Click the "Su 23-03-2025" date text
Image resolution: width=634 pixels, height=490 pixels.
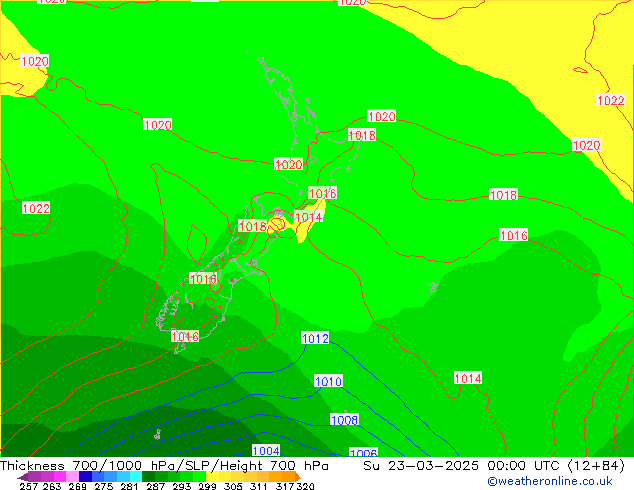pos(421,466)
